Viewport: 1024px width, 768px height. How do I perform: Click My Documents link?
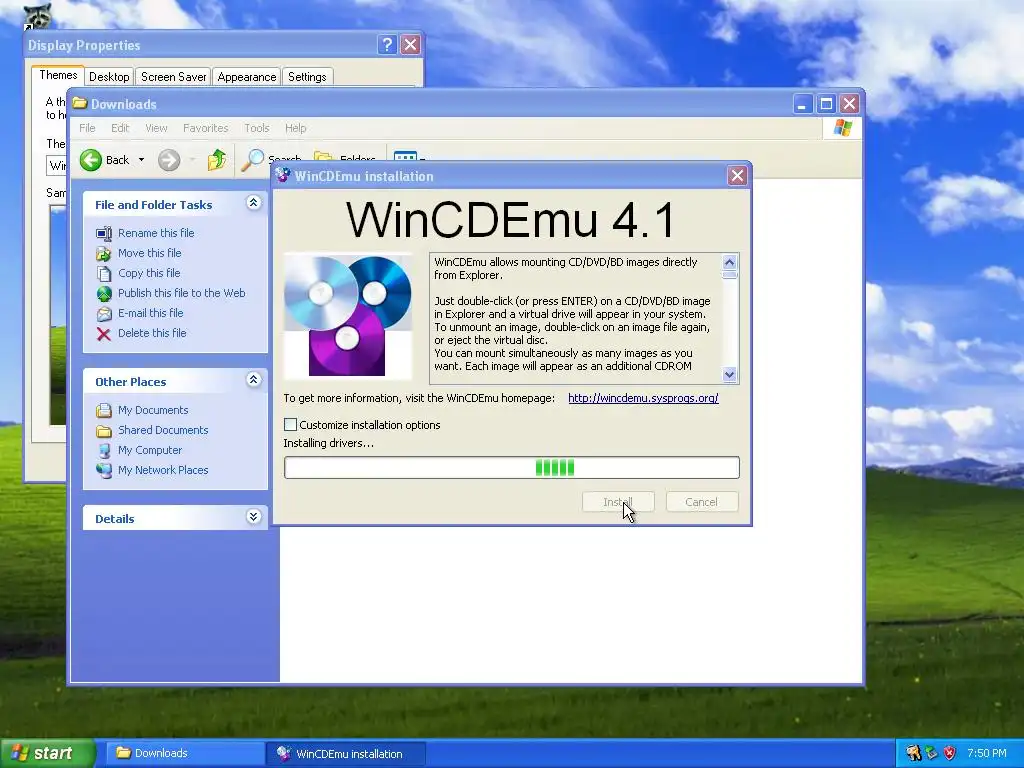point(153,410)
